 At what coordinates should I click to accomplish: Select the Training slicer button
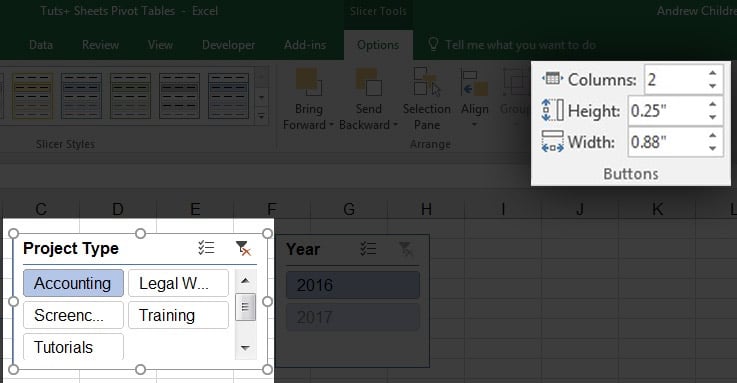[178, 315]
